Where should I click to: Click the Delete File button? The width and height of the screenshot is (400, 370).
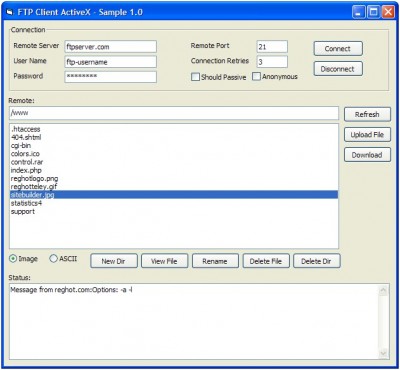pos(266,261)
